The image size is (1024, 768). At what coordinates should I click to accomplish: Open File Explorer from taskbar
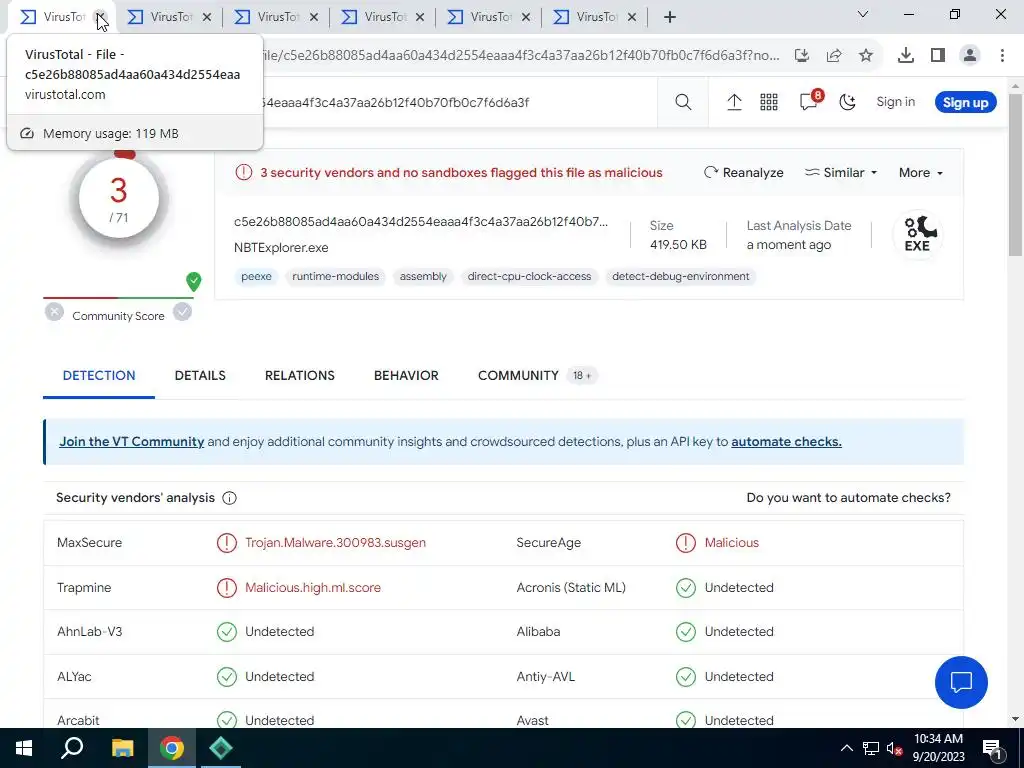[x=122, y=748]
